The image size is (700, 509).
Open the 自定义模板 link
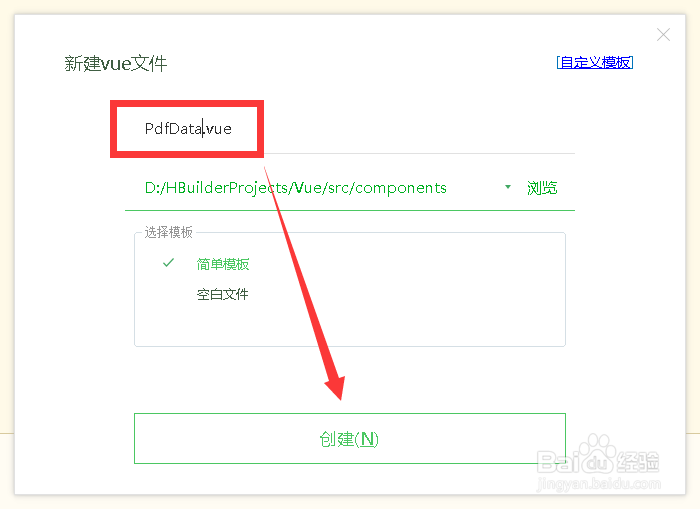pyautogui.click(x=595, y=63)
